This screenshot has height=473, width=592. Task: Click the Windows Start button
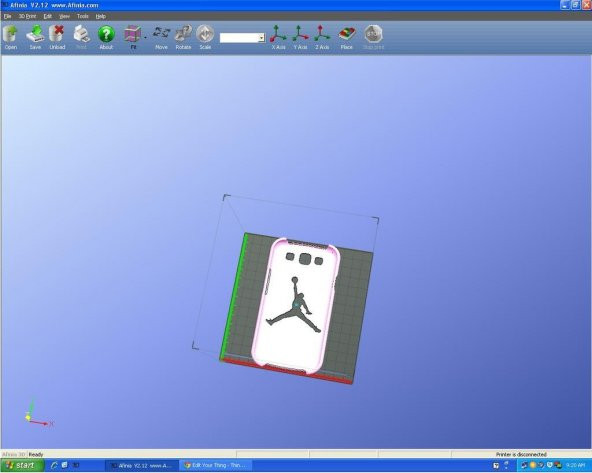click(22, 465)
